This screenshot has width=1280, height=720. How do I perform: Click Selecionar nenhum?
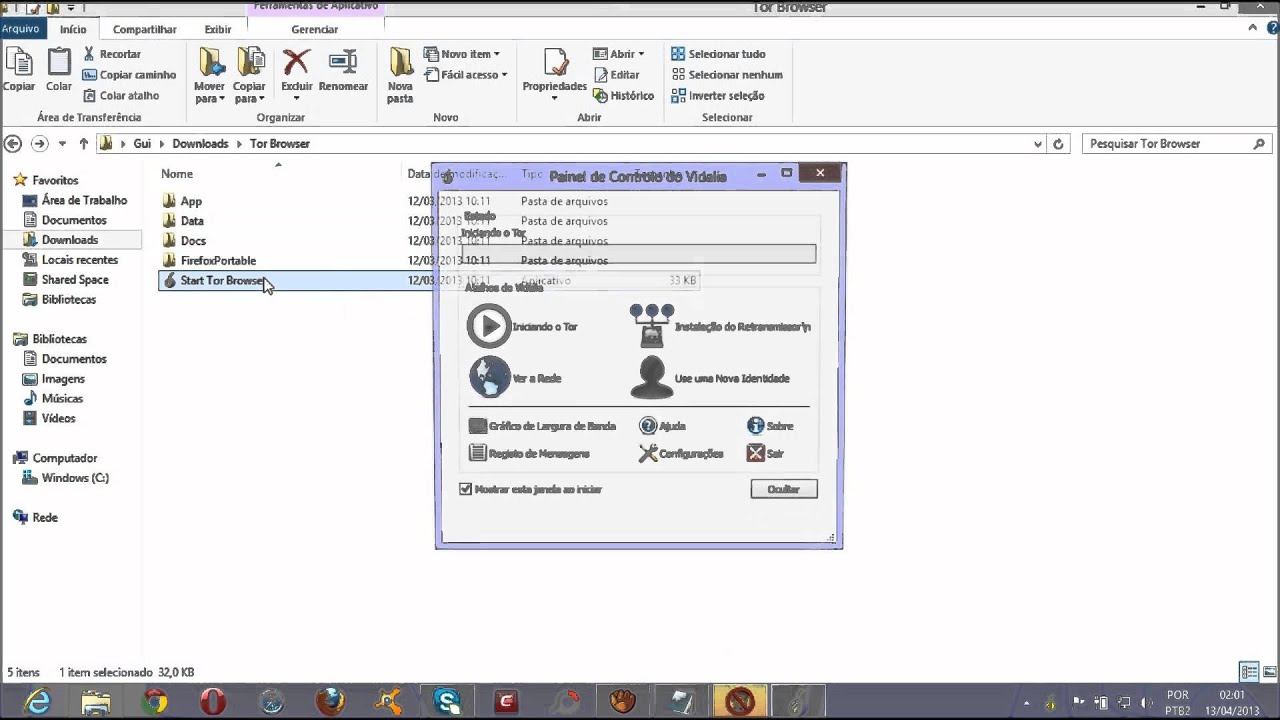pyautogui.click(x=727, y=75)
